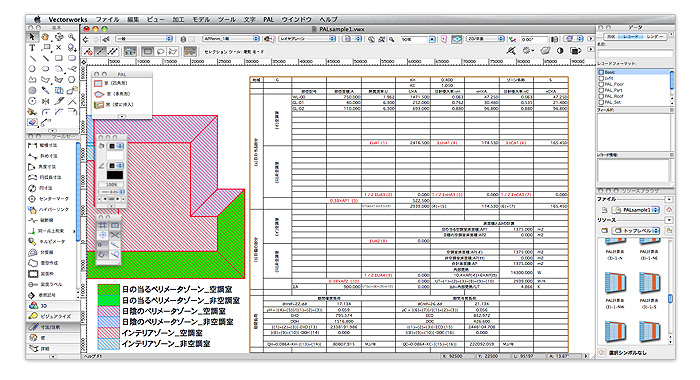Pick the Text tool in Basic palette

(x=32, y=47)
